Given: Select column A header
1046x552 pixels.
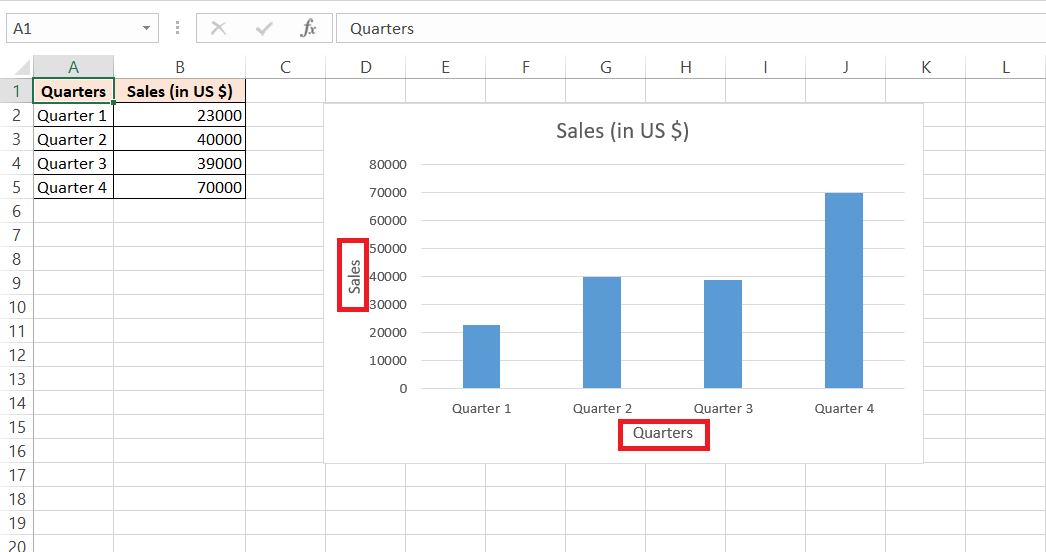Looking at the screenshot, I should pyautogui.click(x=73, y=67).
